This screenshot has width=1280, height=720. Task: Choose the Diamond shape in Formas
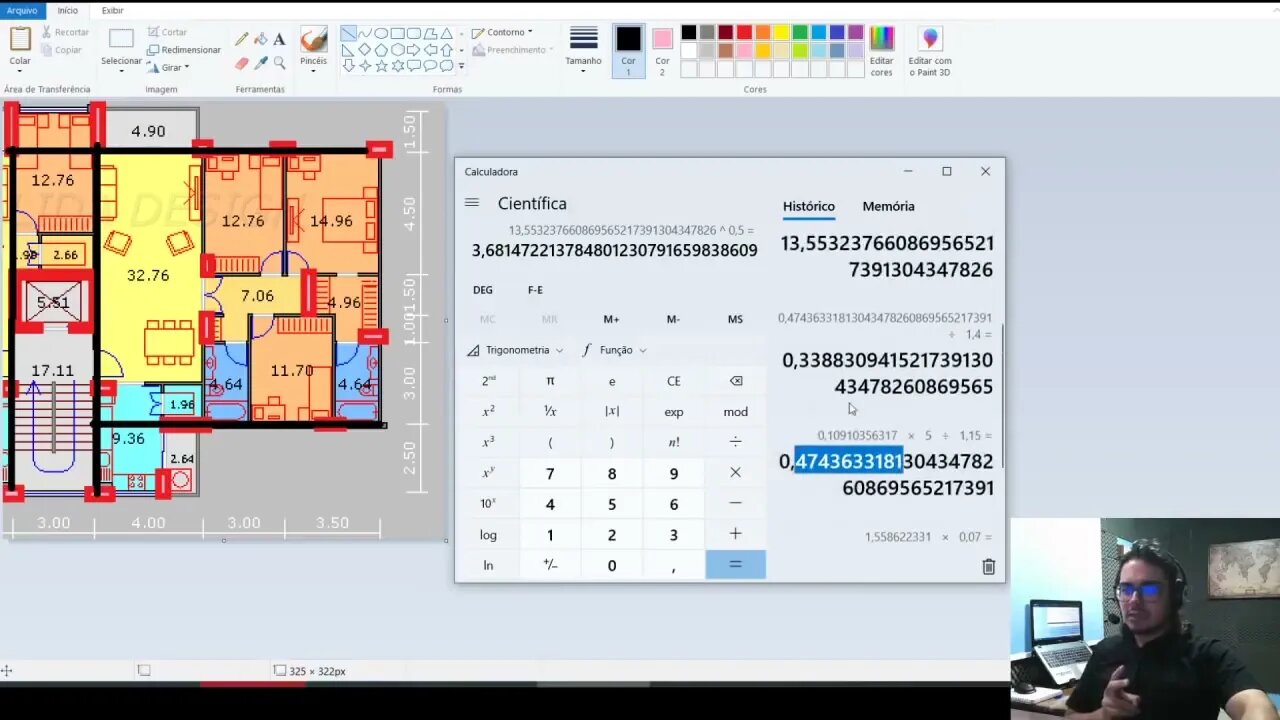(365, 49)
